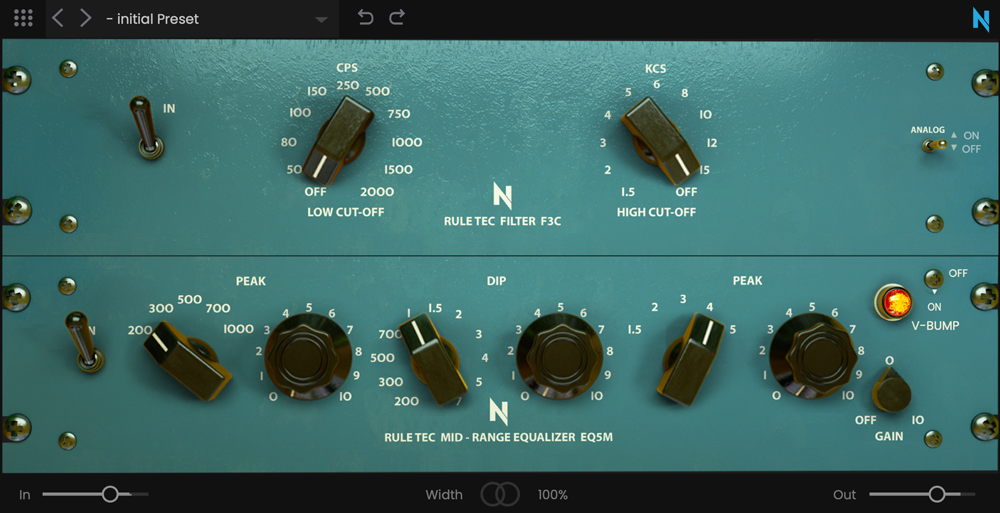Toggle the equalizer IN switch
This screenshot has height=513, width=1000.
85,341
